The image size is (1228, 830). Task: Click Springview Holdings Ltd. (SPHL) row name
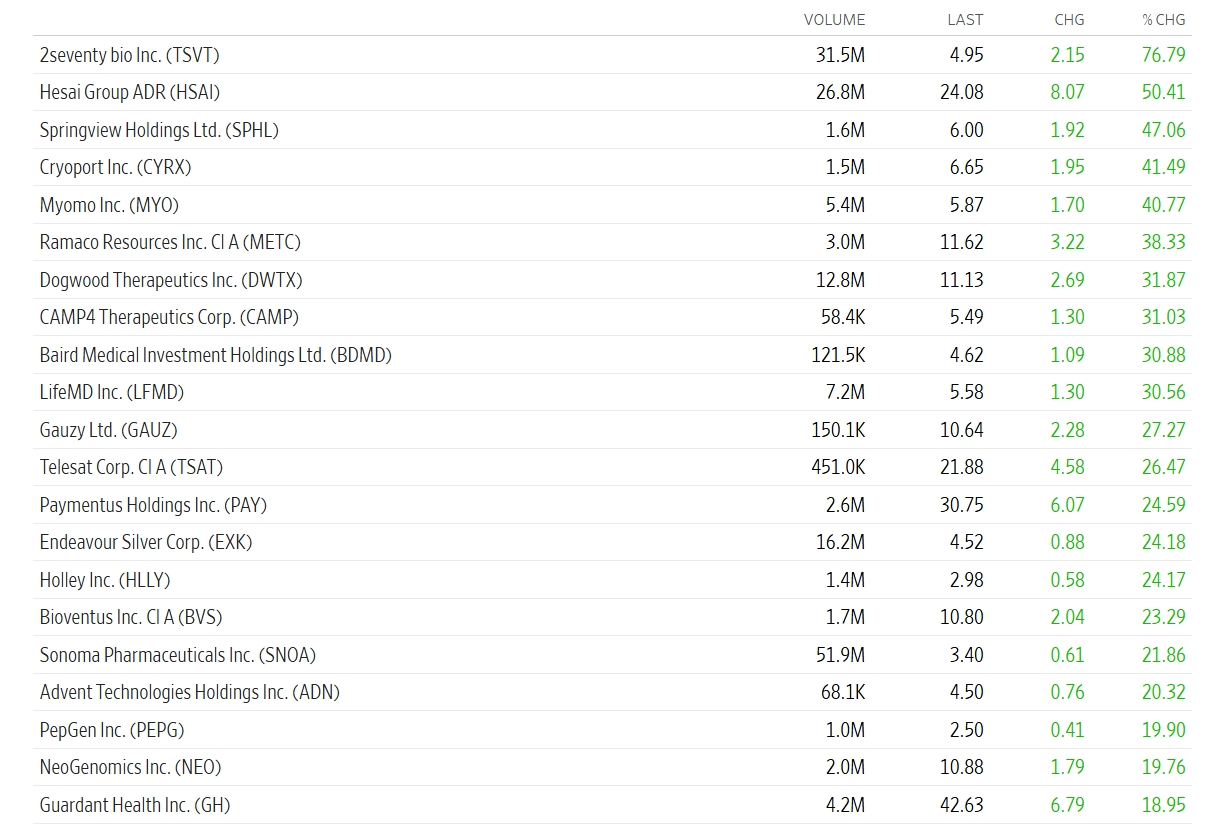[x=159, y=130]
